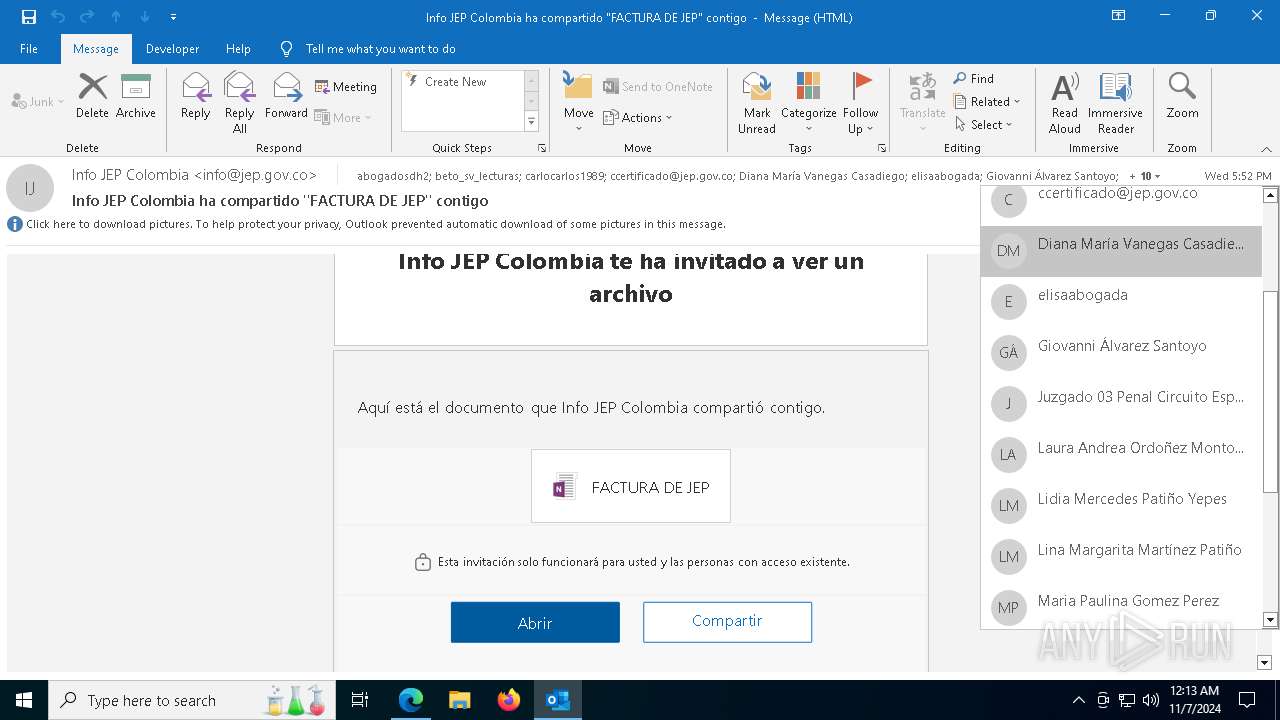Viewport: 1280px width, 720px height.
Task: Open Task View on the taskbar
Action: pyautogui.click(x=360, y=700)
